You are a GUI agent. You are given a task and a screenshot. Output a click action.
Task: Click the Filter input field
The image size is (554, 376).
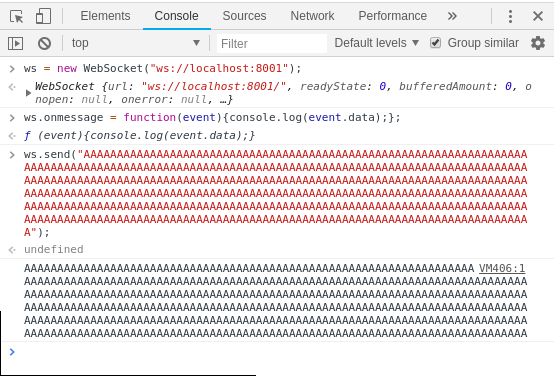click(x=271, y=43)
